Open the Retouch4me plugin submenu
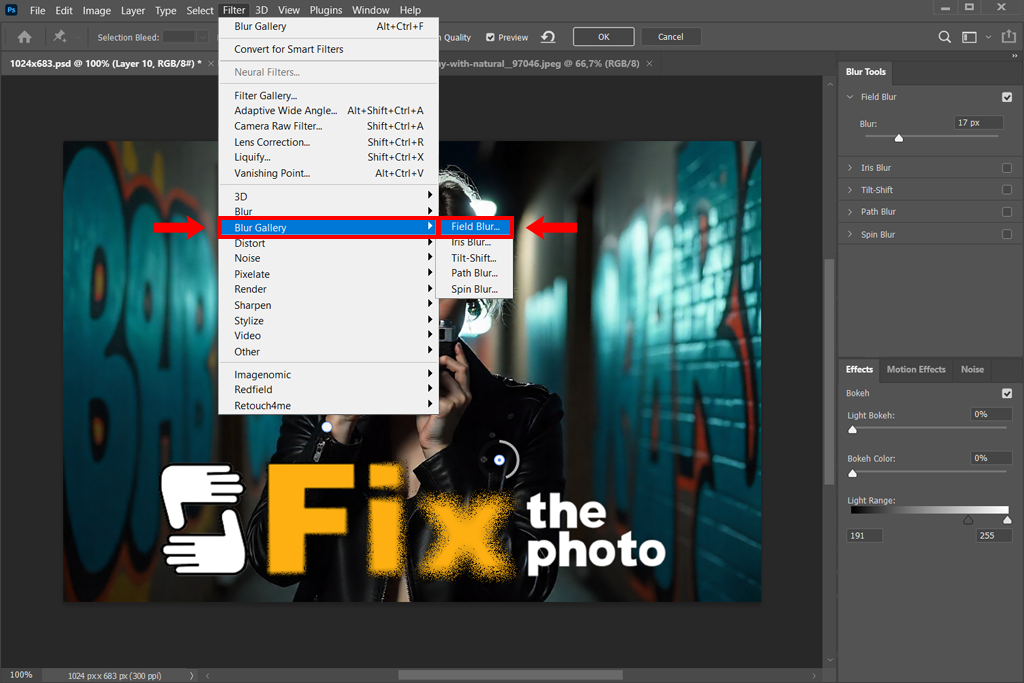 328,405
